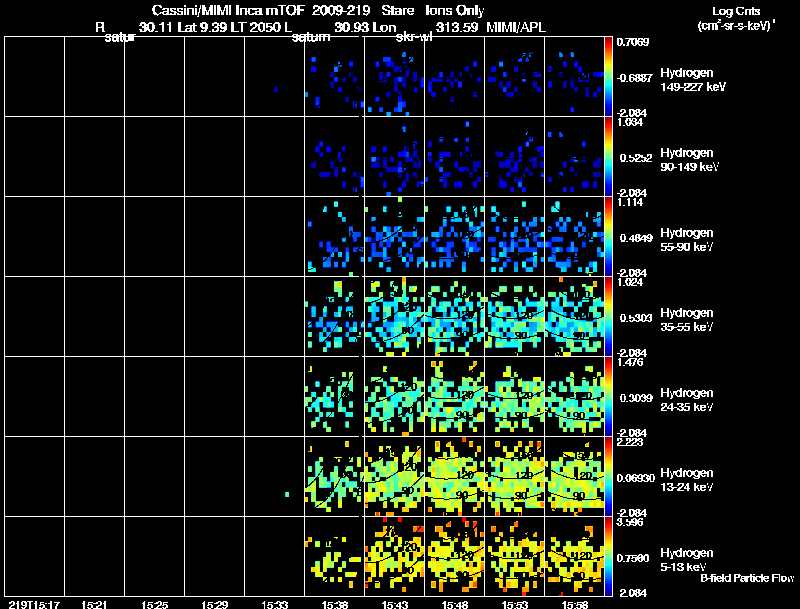Click the colorbar value "3.596"

pyautogui.click(x=630, y=522)
